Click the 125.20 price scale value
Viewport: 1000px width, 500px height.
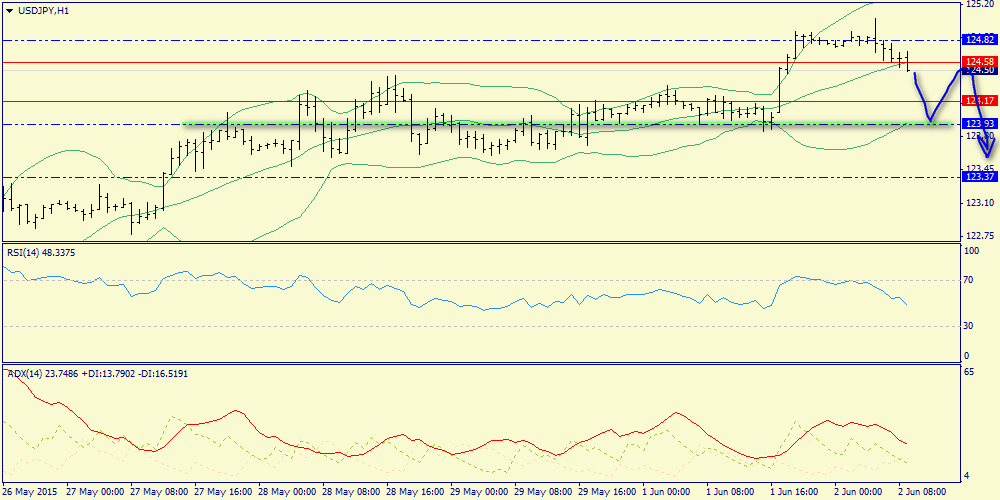(979, 4)
